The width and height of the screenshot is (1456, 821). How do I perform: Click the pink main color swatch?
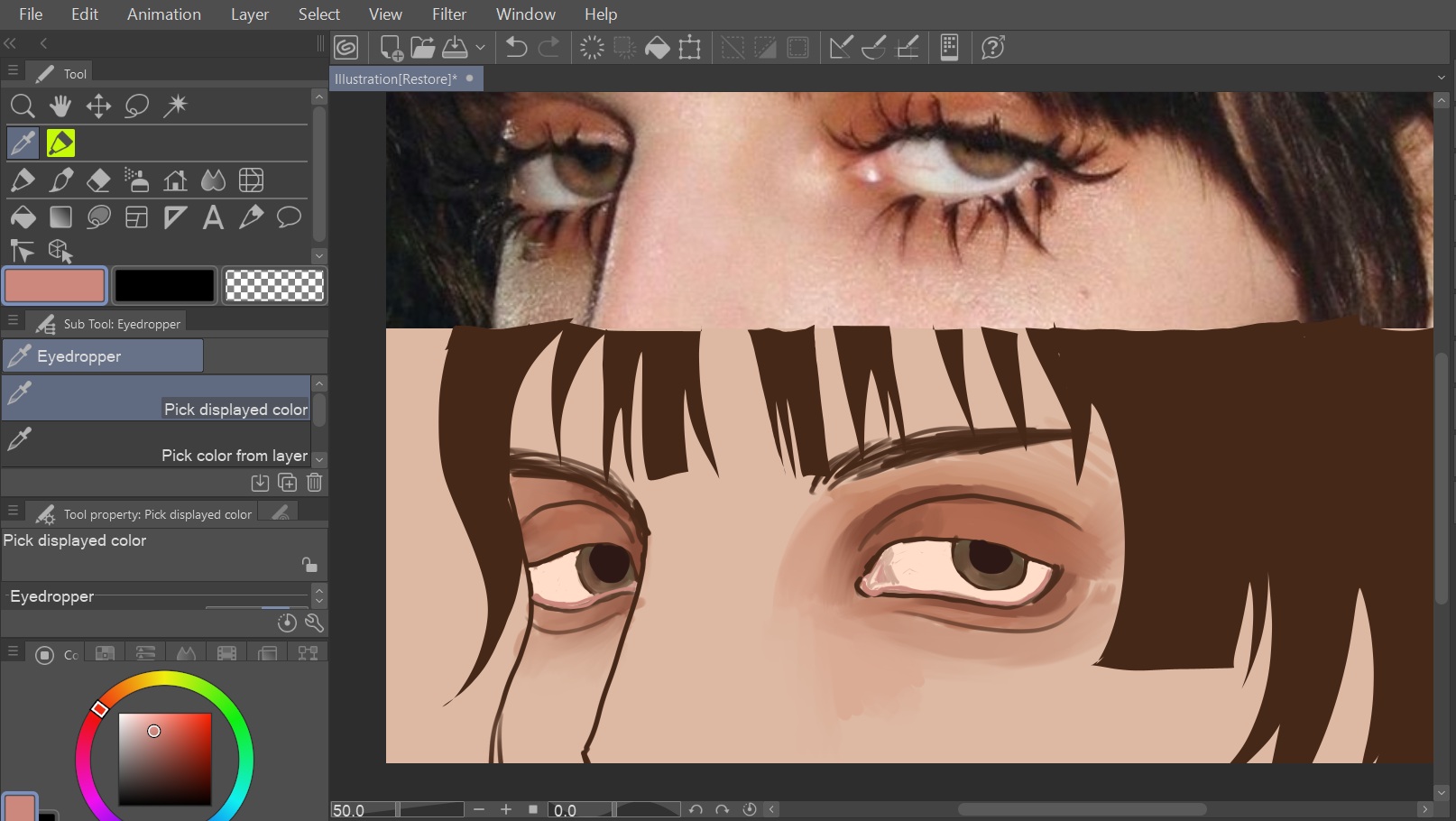[x=55, y=286]
